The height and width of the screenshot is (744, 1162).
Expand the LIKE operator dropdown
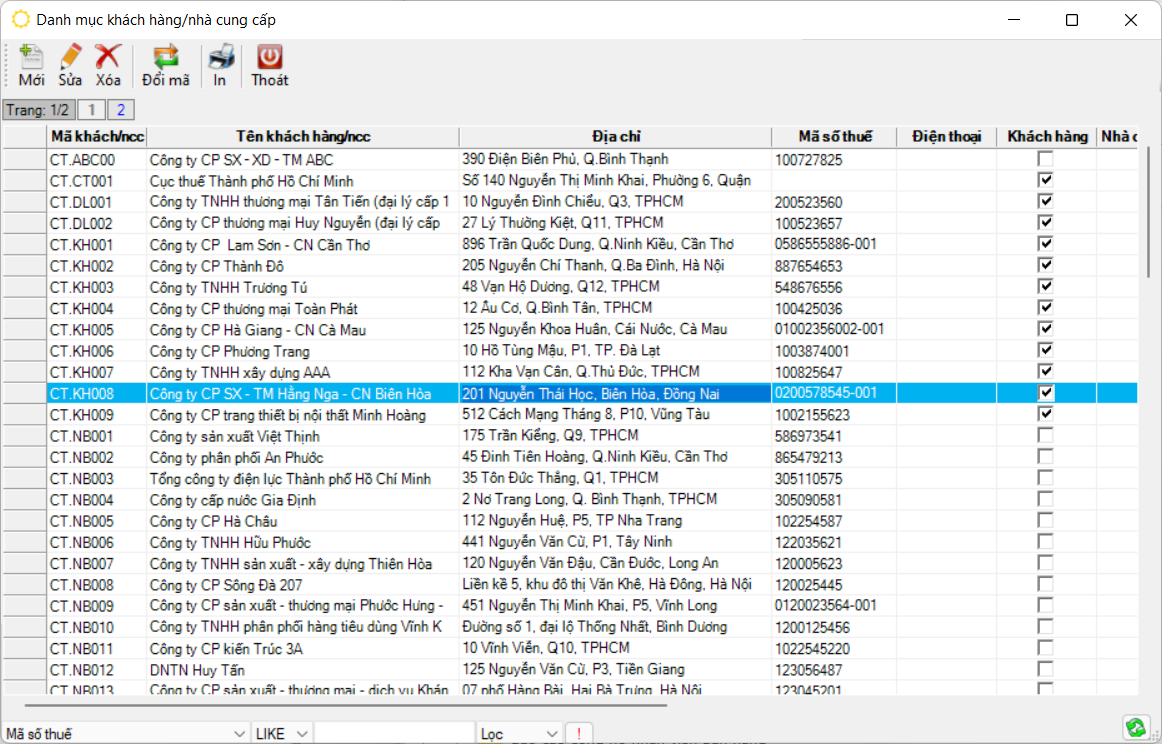(x=302, y=734)
